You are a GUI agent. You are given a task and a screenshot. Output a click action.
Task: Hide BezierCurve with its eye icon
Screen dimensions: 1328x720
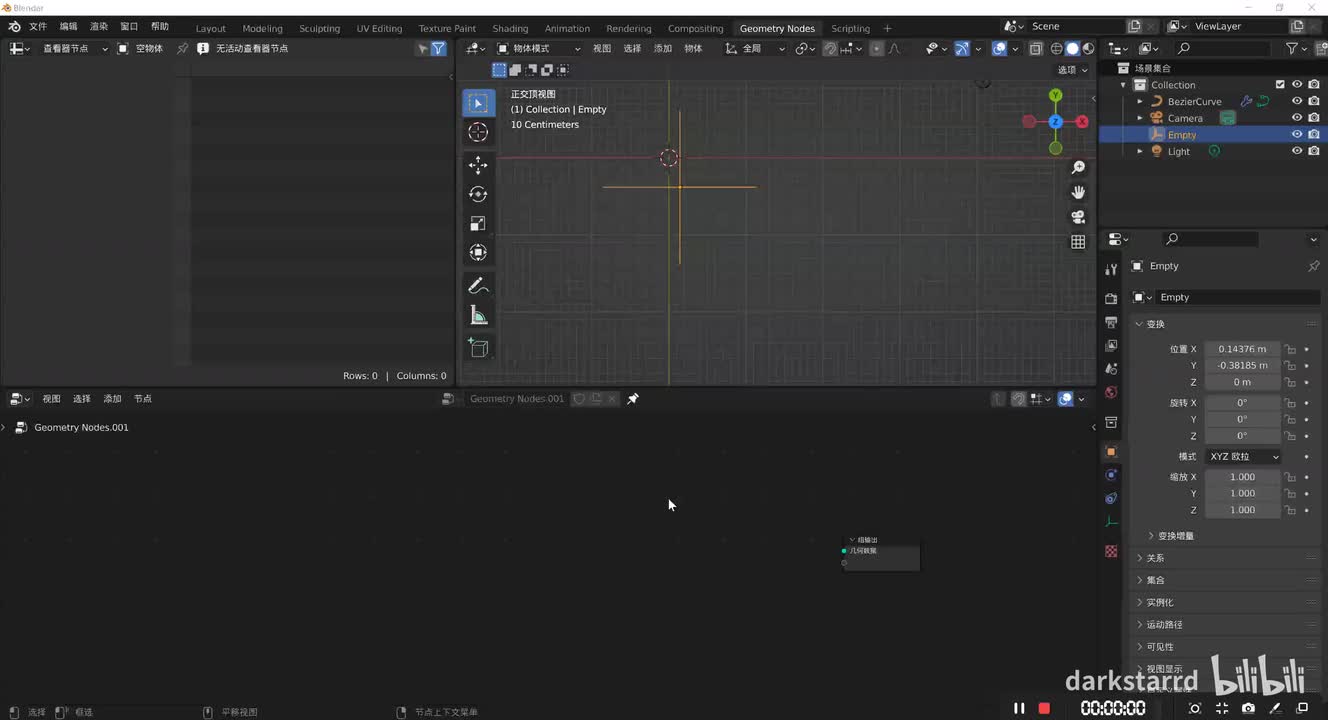point(1297,101)
